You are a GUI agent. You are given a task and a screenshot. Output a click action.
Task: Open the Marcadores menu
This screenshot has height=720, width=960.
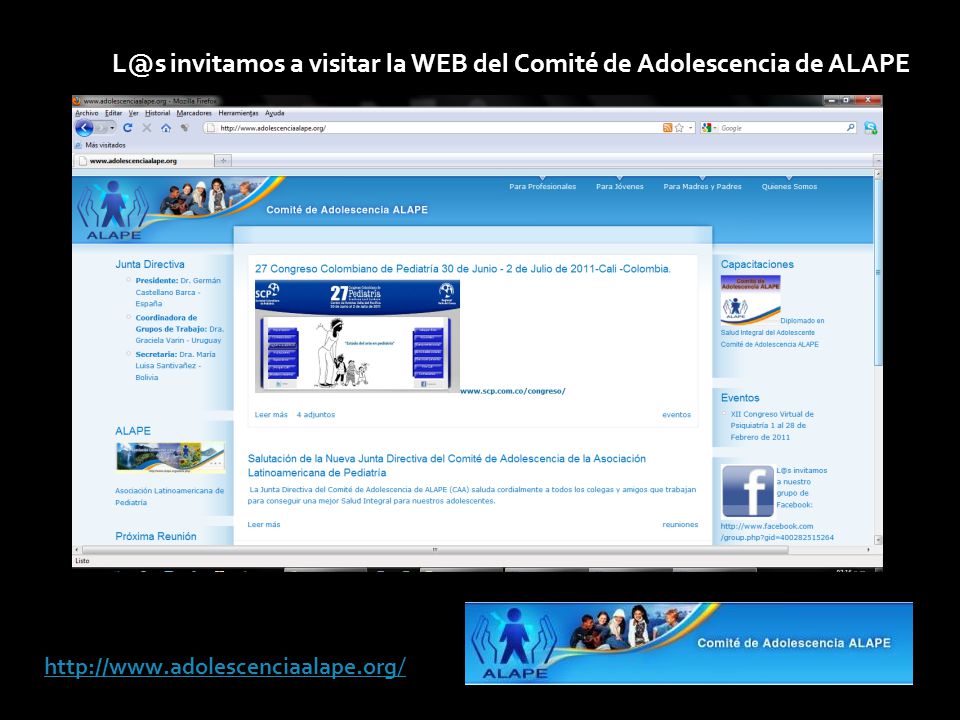[194, 113]
